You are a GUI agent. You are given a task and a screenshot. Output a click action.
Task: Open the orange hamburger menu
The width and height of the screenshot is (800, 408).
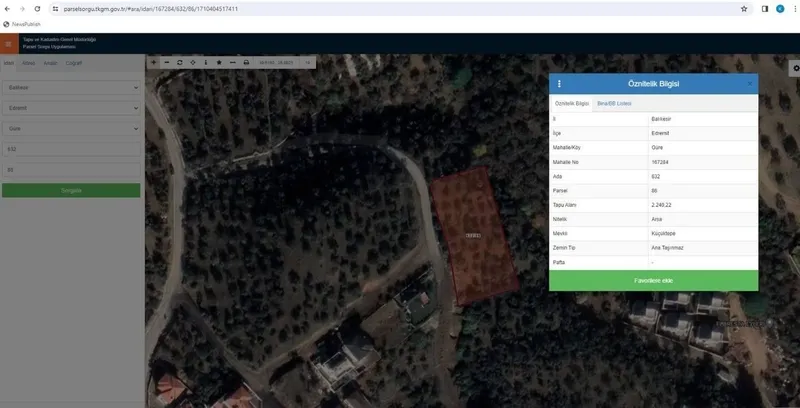point(8,44)
